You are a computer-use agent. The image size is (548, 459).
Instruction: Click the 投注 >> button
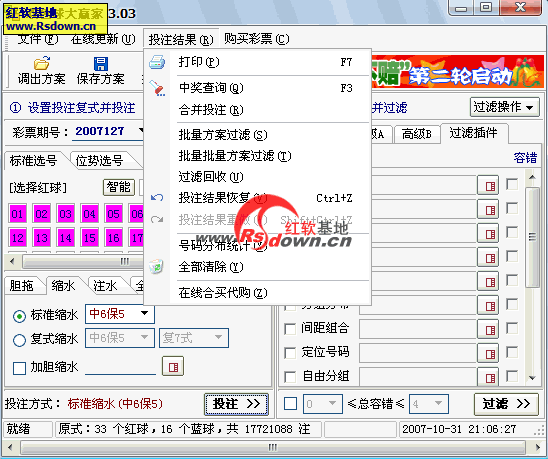click(236, 404)
